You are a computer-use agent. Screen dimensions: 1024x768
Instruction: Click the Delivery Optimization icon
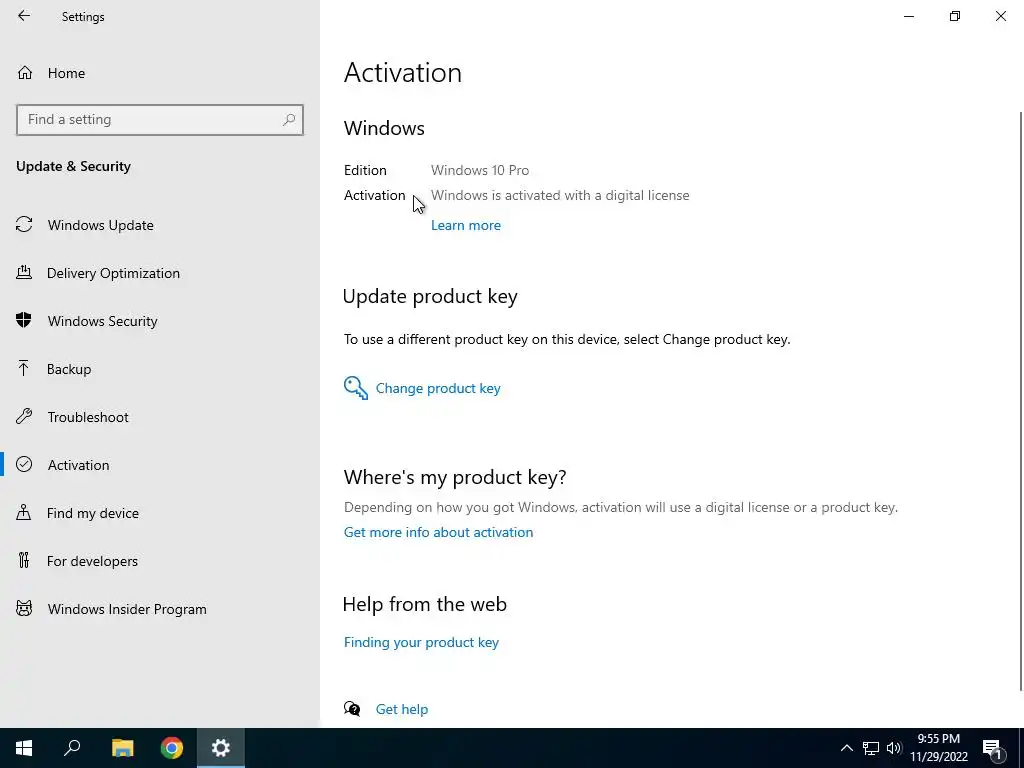24,272
